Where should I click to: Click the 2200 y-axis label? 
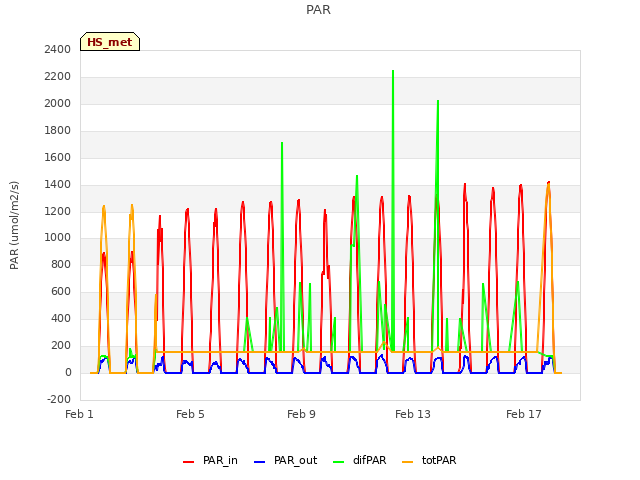tap(58, 76)
